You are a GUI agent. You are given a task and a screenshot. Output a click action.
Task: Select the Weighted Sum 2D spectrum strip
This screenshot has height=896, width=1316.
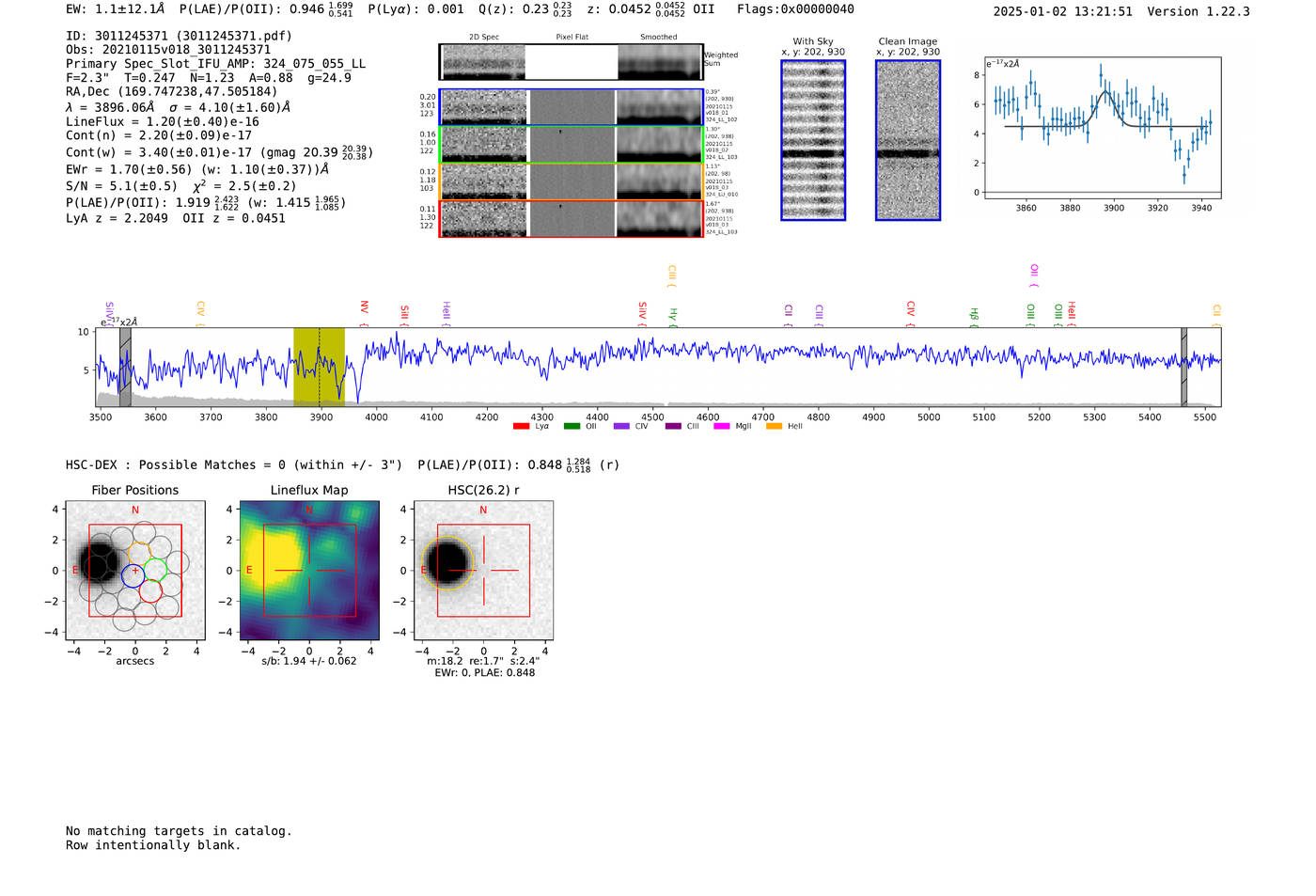(571, 62)
